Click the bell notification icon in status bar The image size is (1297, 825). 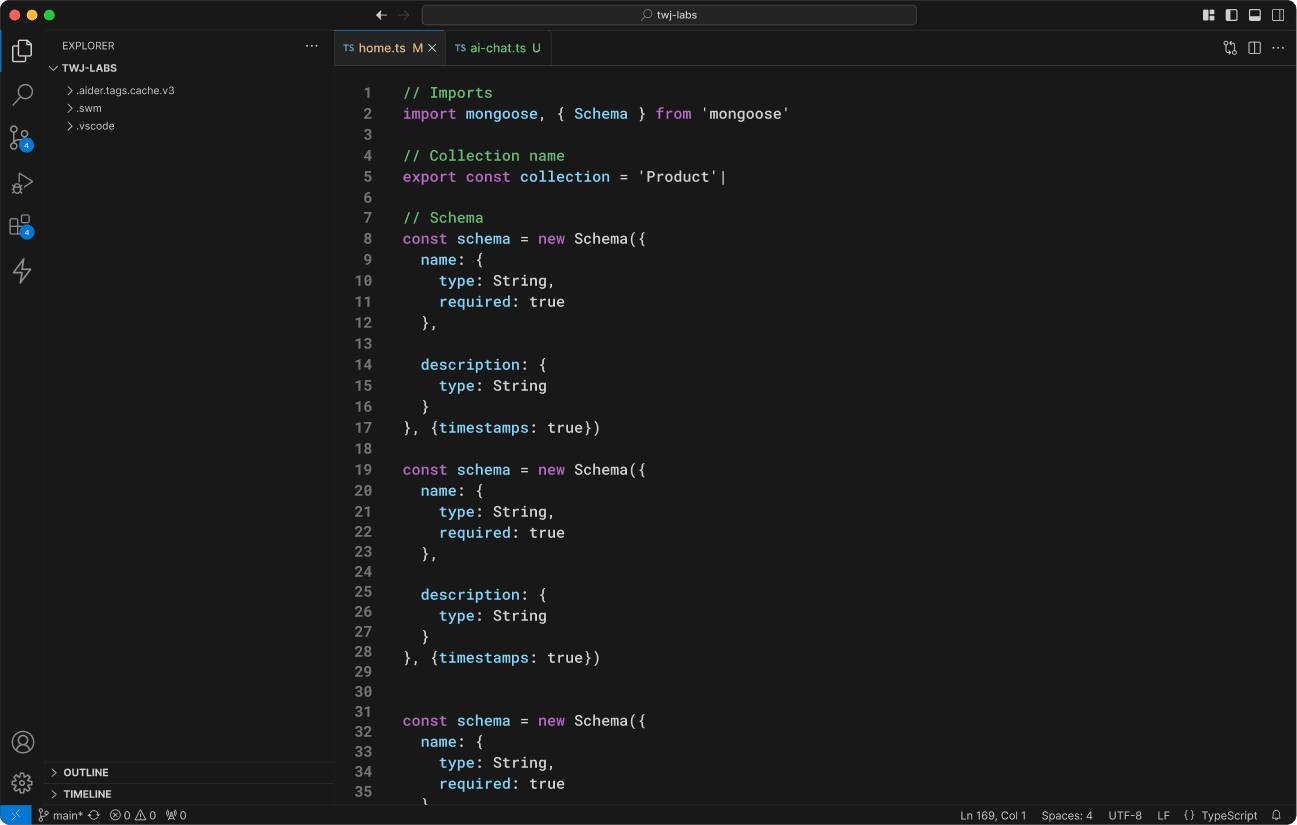tap(1277, 815)
